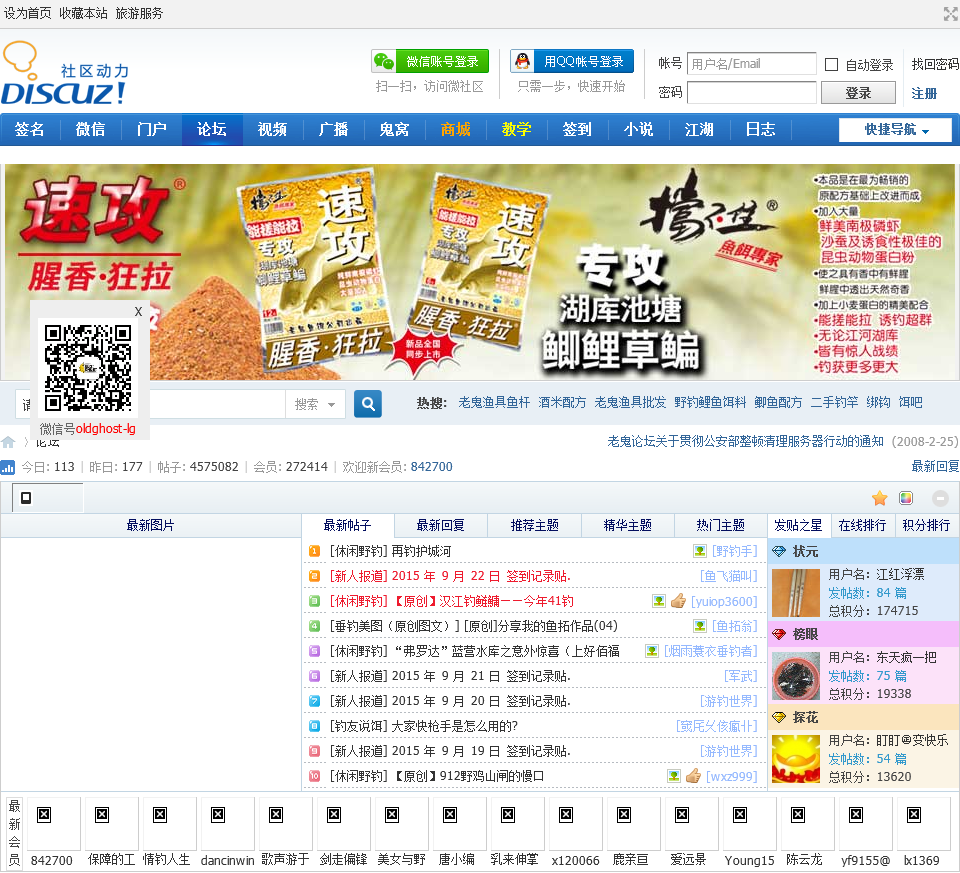Click the 榜眼 red diamond icon
The image size is (960, 873).
tap(779, 634)
